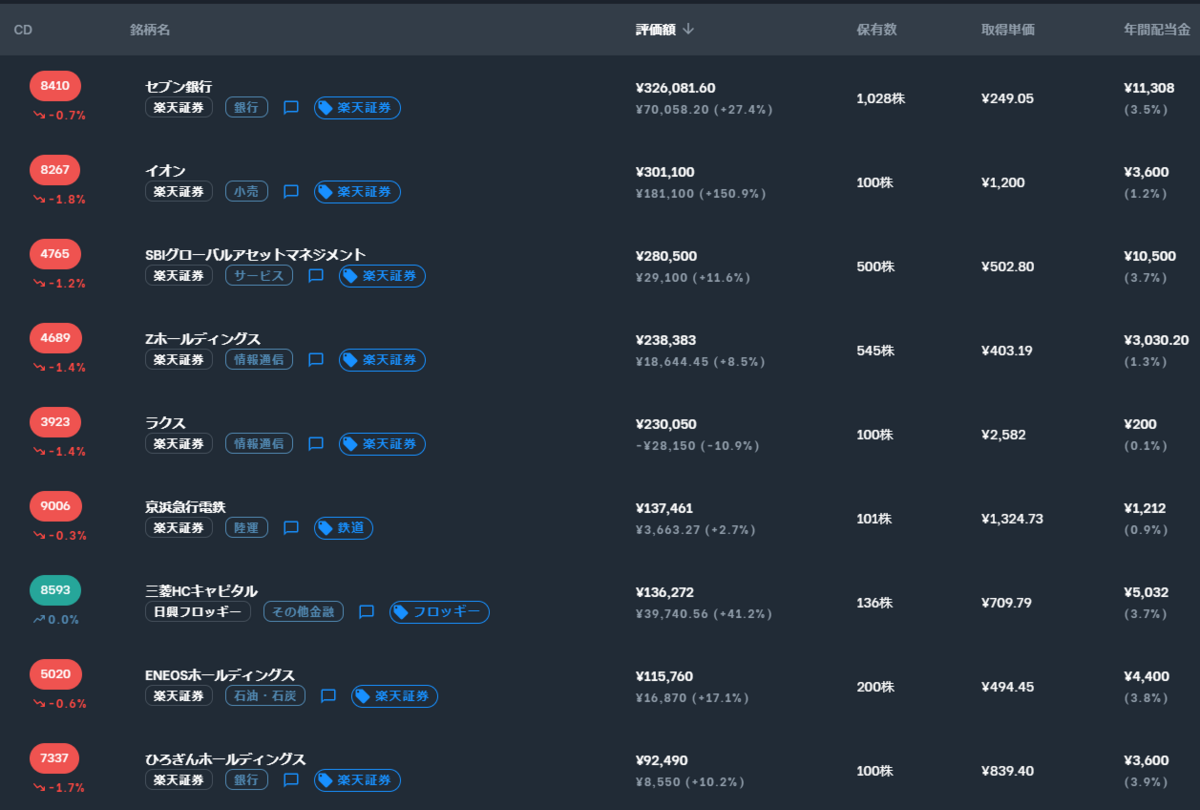1200x810 pixels.
Task: Click annual dividend ¥11,308
Action: [x=1149, y=88]
